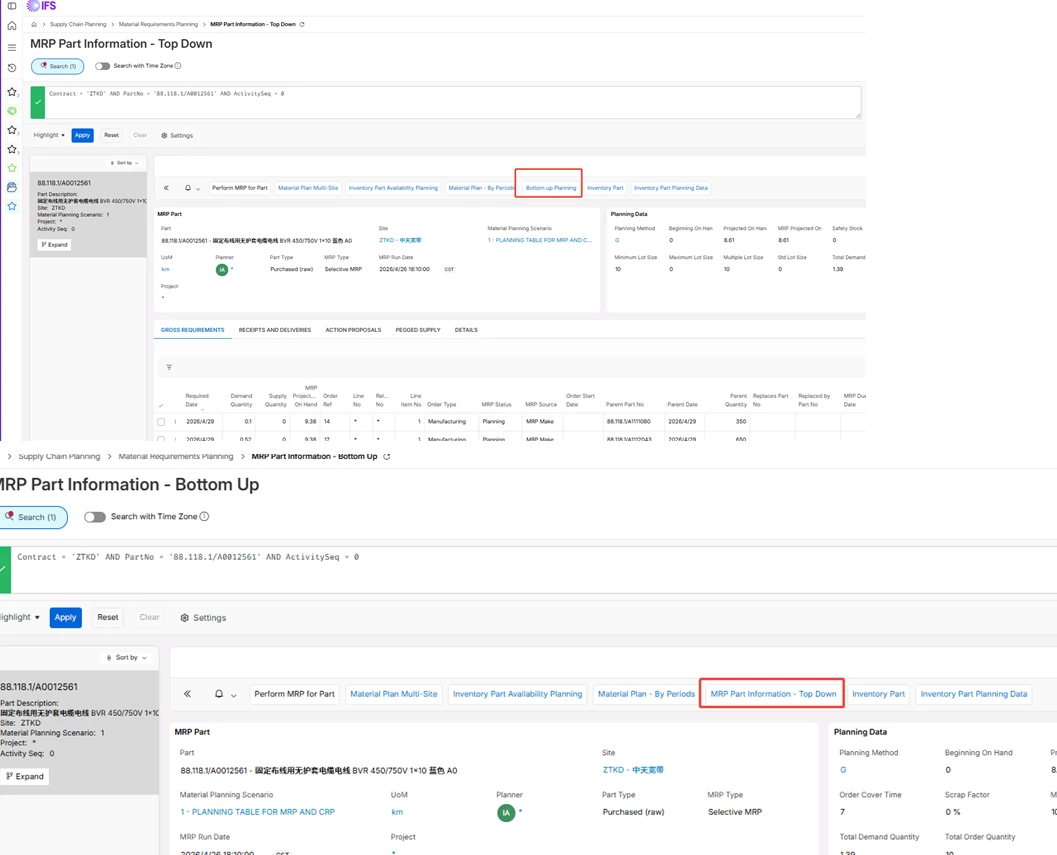1057x855 pixels.
Task: Click the IA planner avatar on Top Down page
Action: tap(222, 270)
